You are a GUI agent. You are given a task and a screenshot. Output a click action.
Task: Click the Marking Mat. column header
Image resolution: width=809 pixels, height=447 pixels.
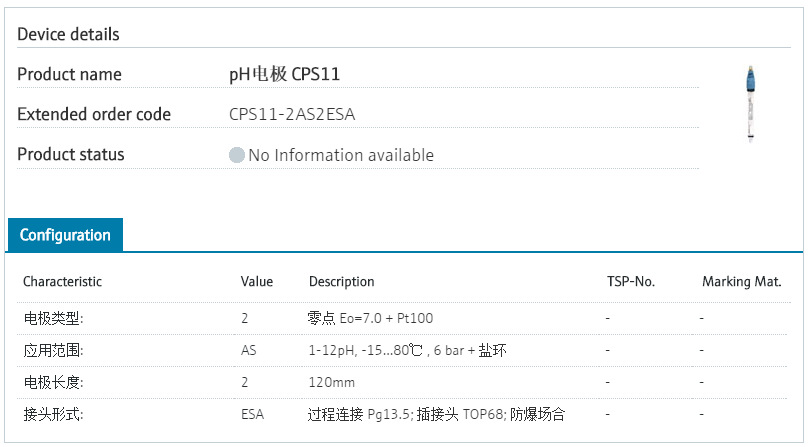pyautogui.click(x=741, y=282)
